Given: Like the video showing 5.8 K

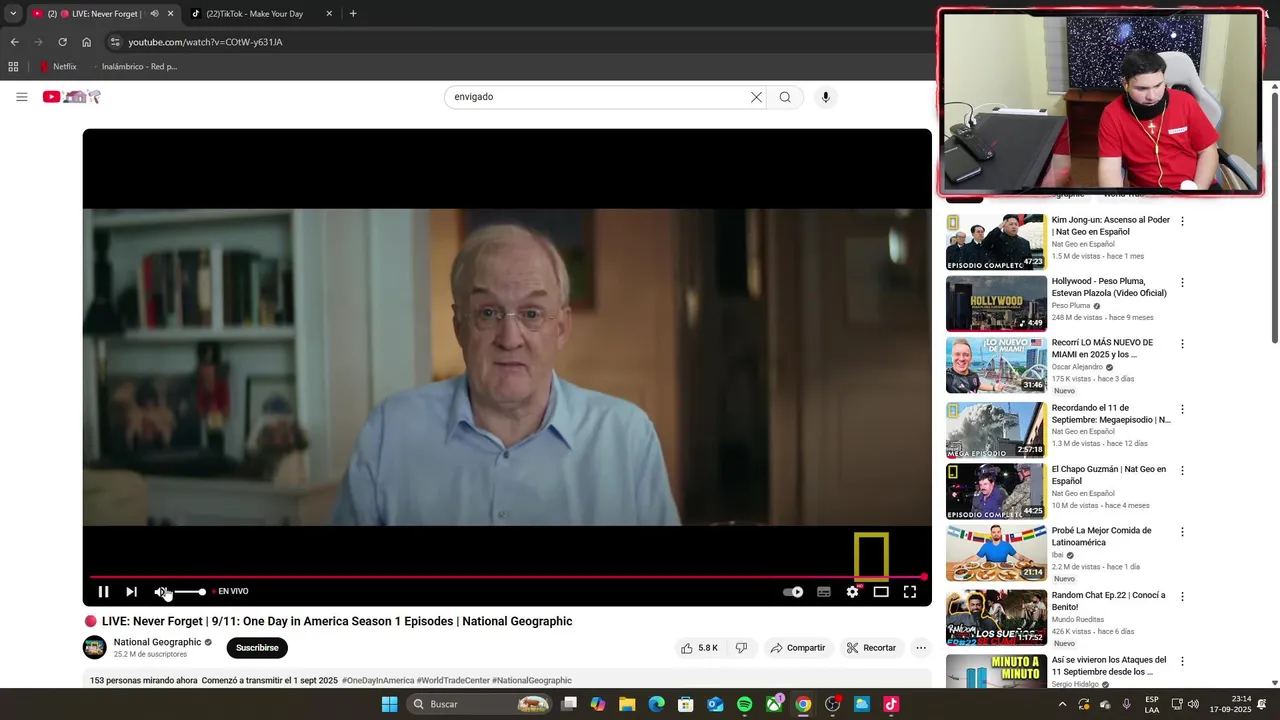Looking at the screenshot, I should (x=700, y=648).
